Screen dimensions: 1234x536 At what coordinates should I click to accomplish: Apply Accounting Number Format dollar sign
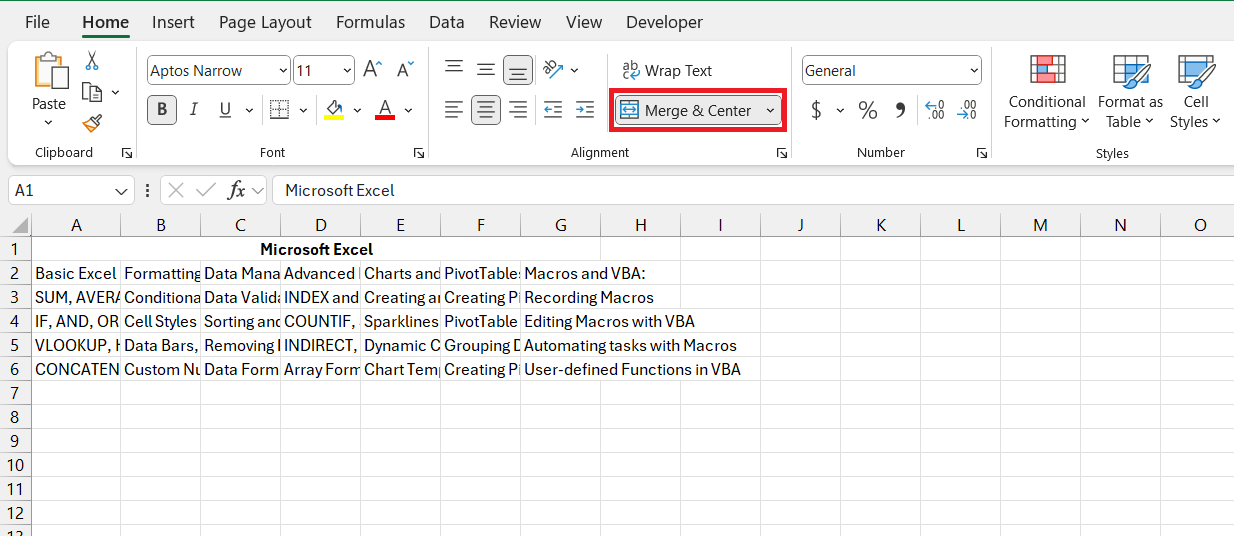coord(816,110)
